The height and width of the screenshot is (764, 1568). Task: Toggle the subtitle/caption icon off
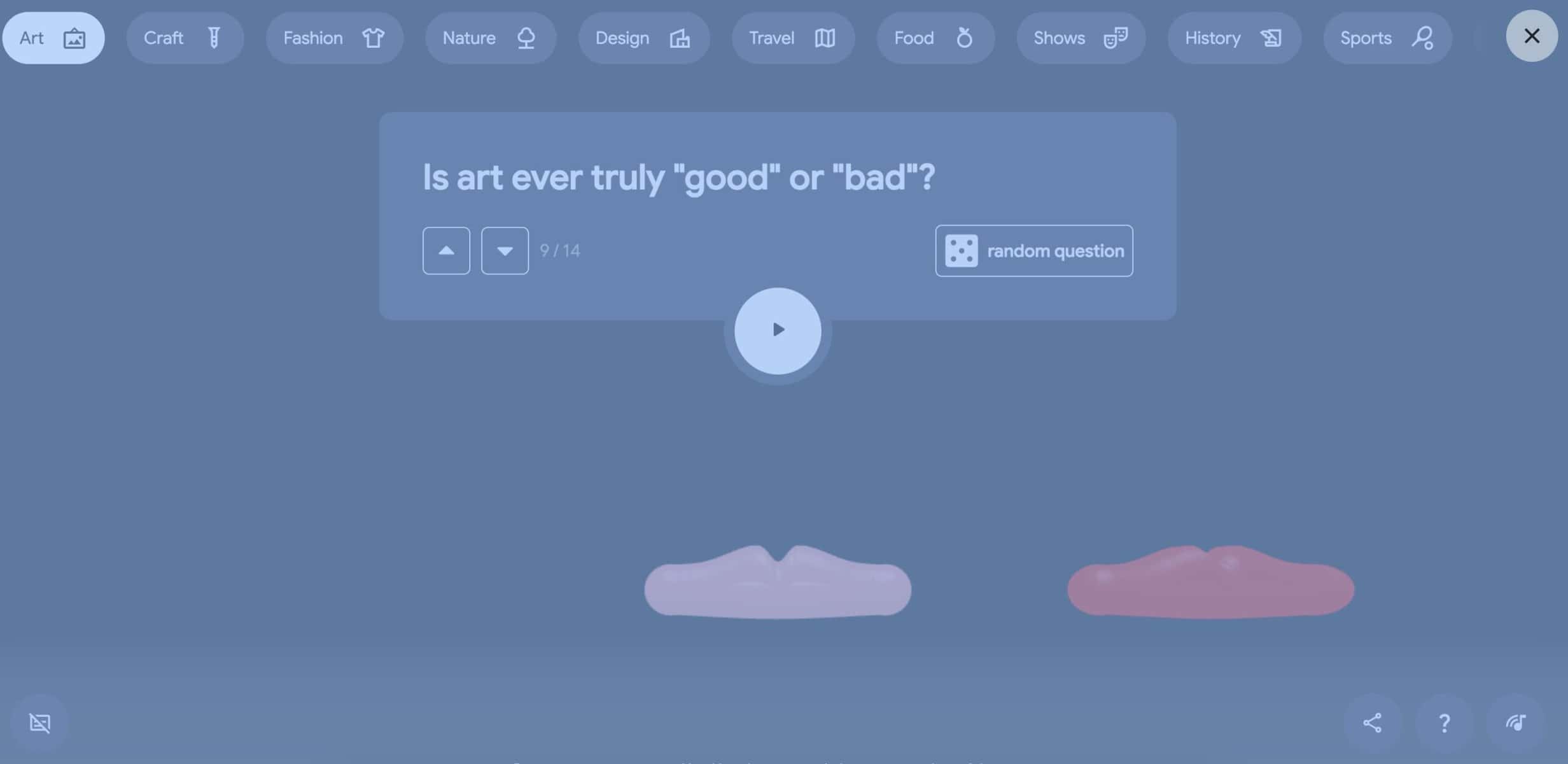[39, 722]
